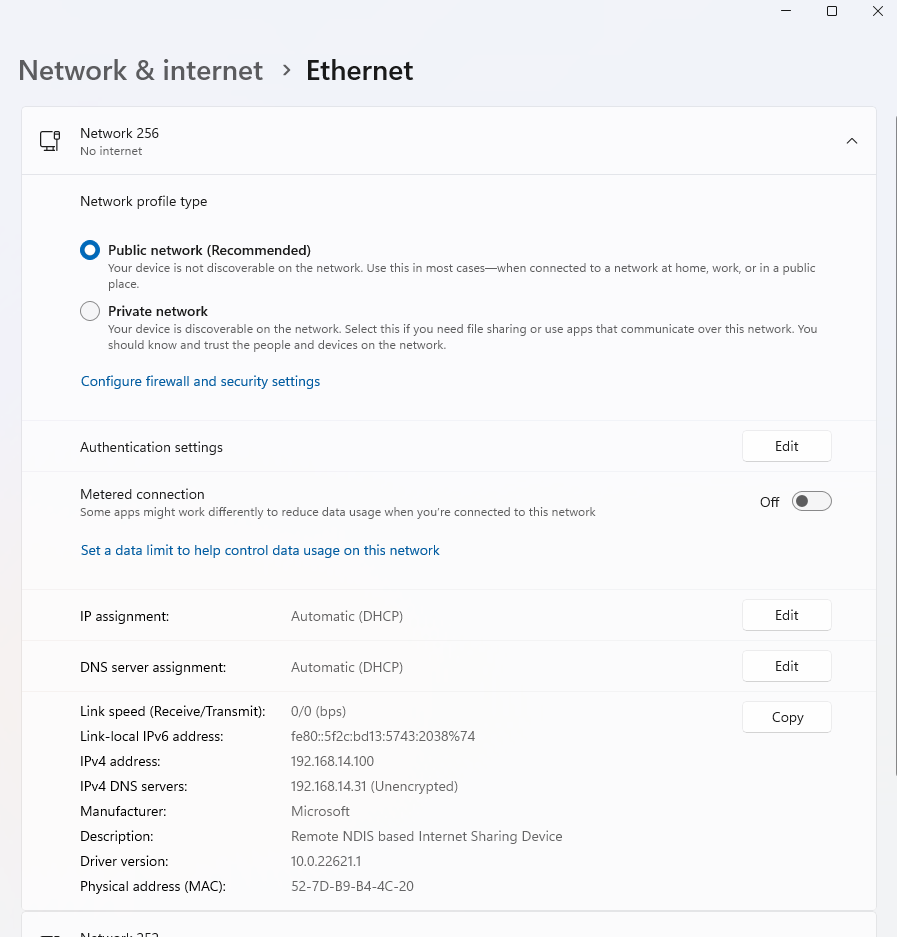Expand the partially visible Network 252 card

[x=448, y=928]
